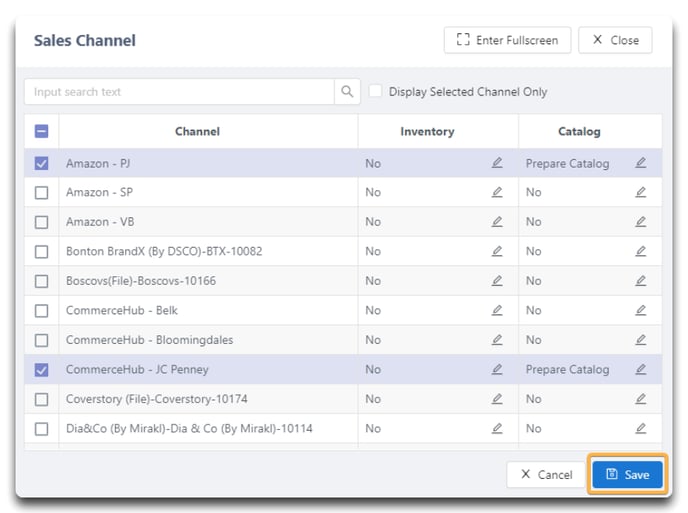688x513 pixels.
Task: Check the Amazon - VB checkbox
Action: (x=42, y=222)
